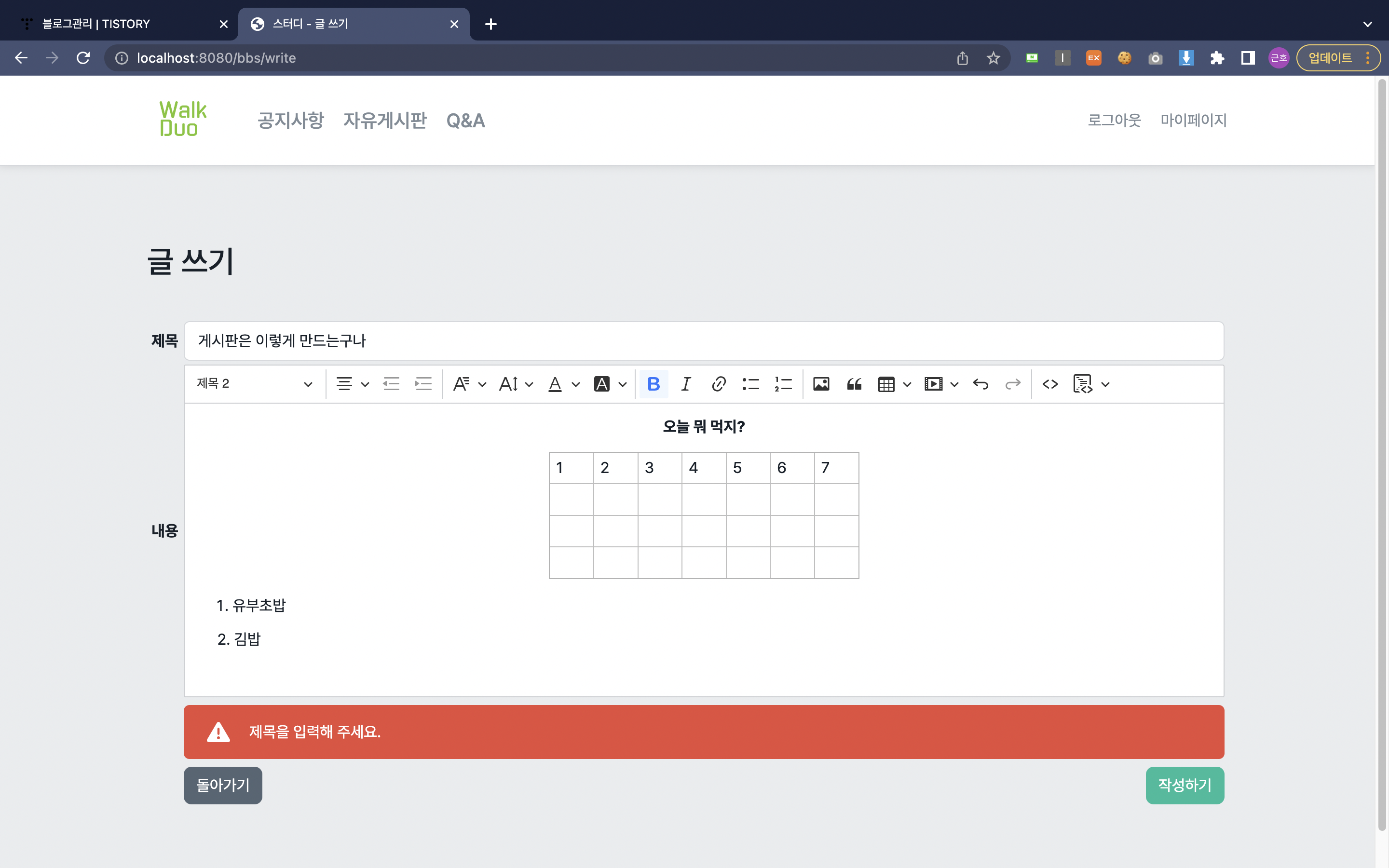The image size is (1389, 868).
Task: Toggle bold formatting in the editor
Action: pos(653,384)
